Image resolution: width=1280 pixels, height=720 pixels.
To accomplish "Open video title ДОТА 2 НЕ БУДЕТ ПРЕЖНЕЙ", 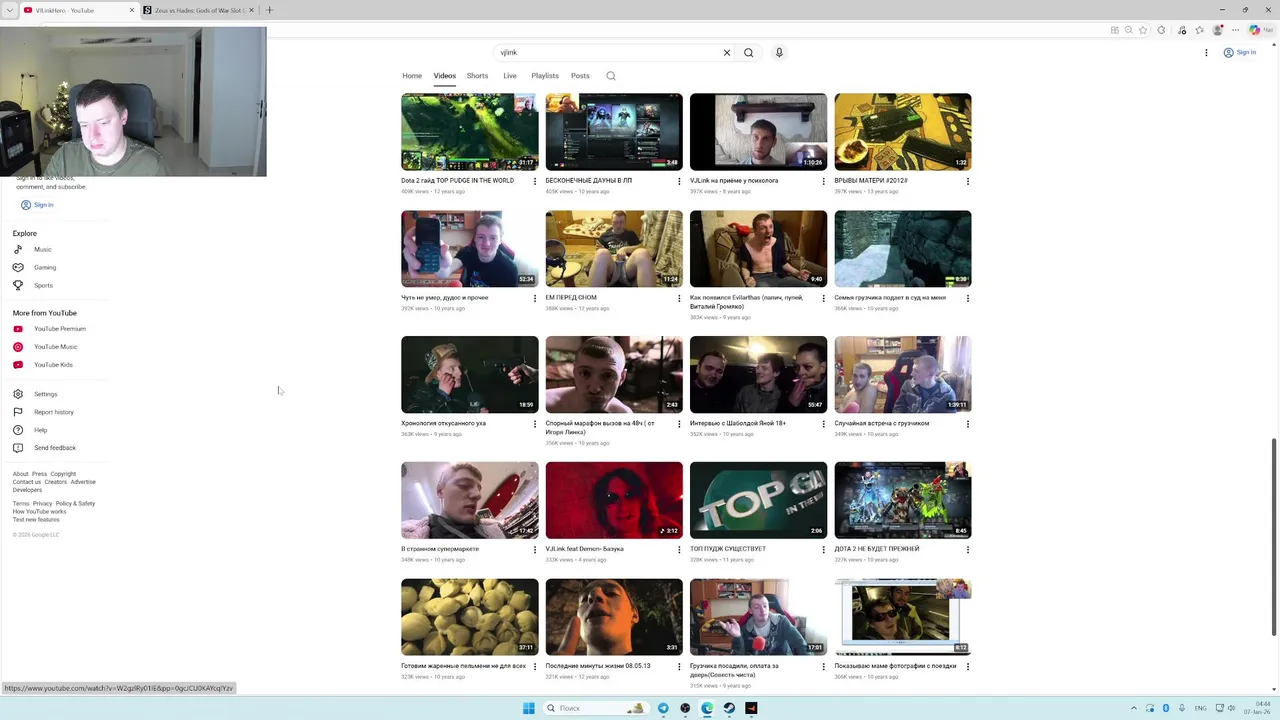I will point(877,549).
